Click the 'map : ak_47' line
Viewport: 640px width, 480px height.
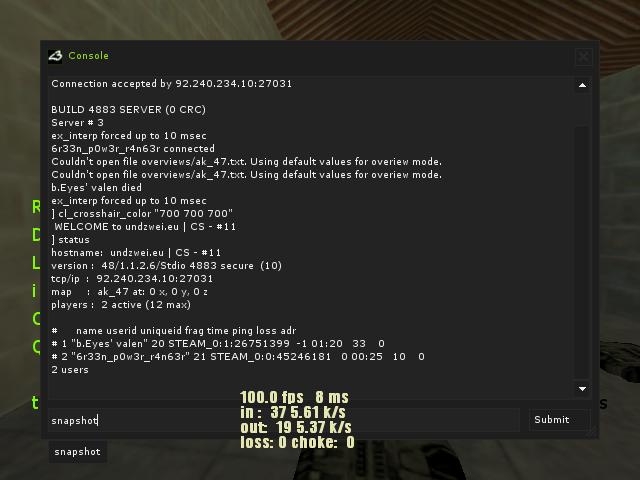pos(130,292)
